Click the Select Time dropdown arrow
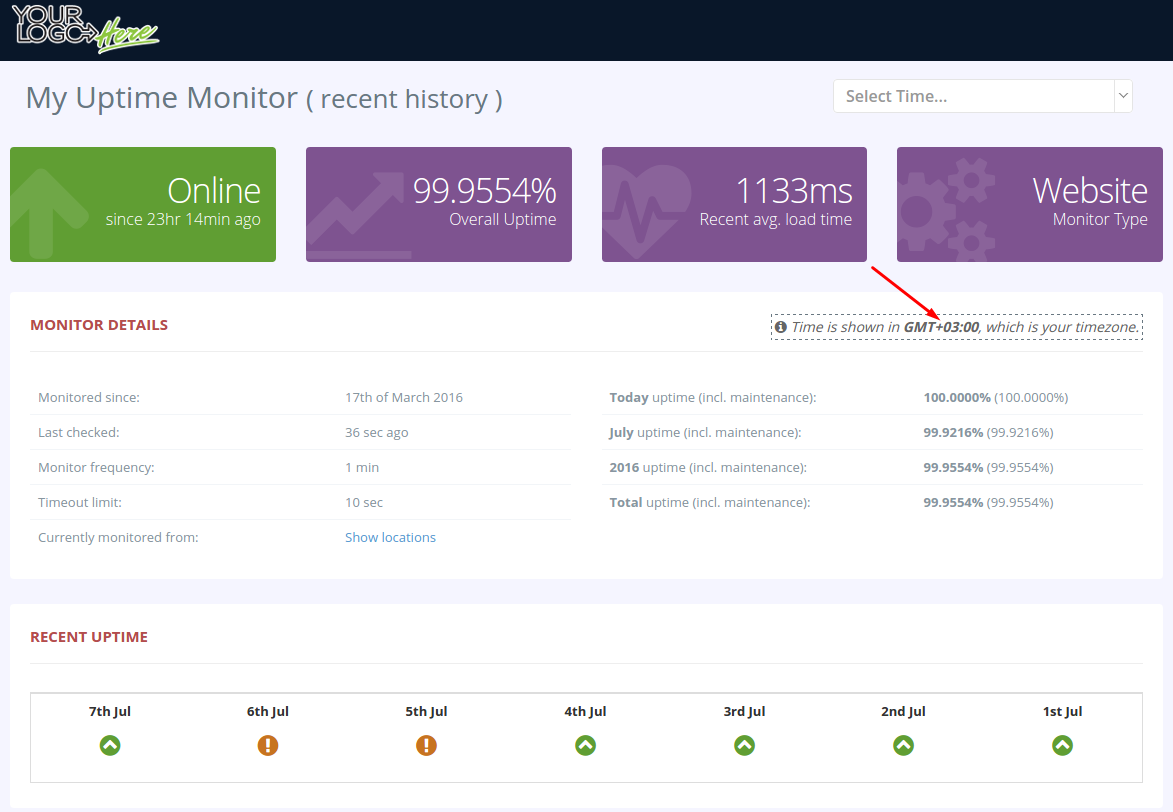Image resolution: width=1173 pixels, height=812 pixels. pos(1123,96)
